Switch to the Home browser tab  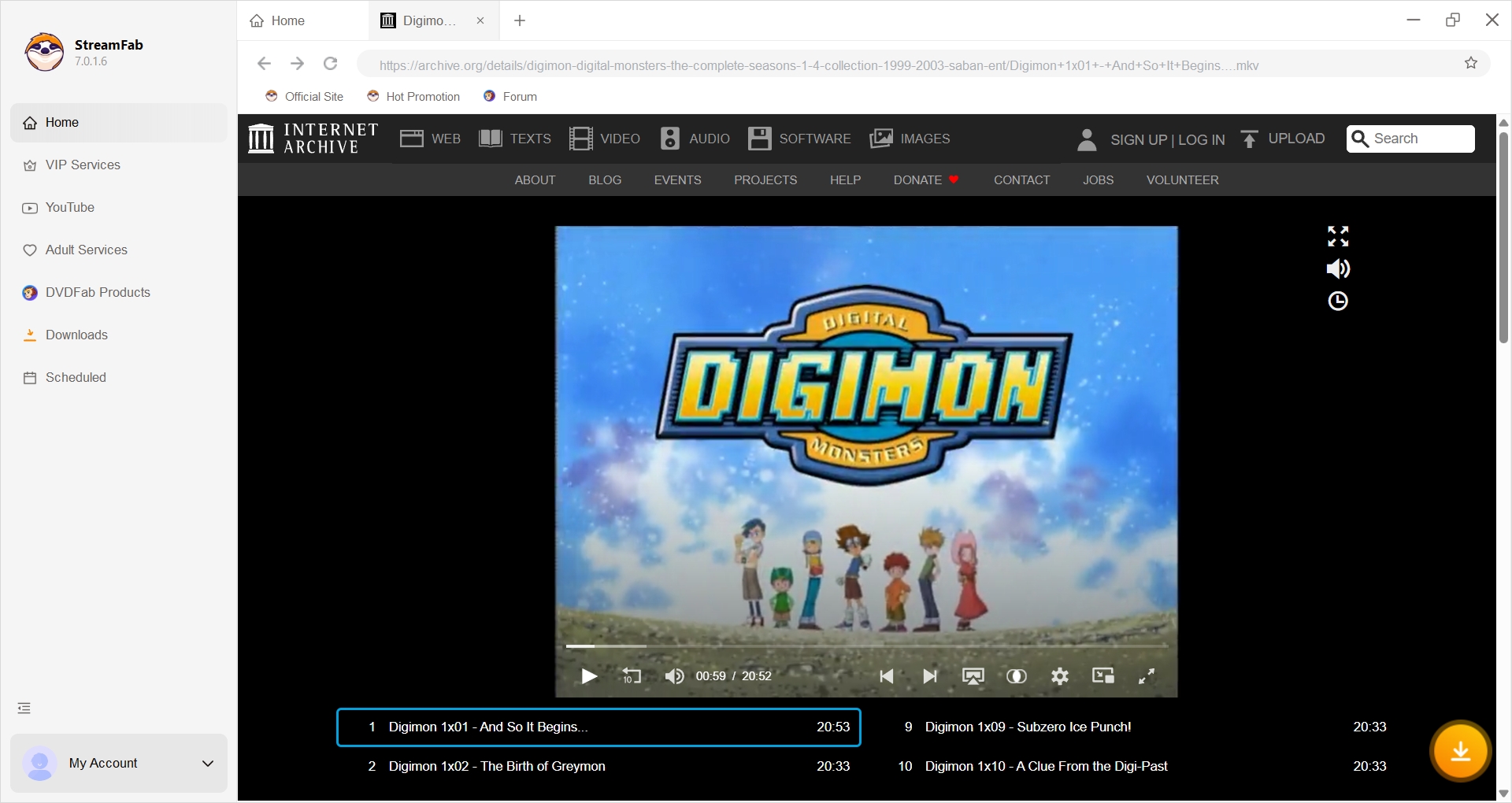point(287,20)
